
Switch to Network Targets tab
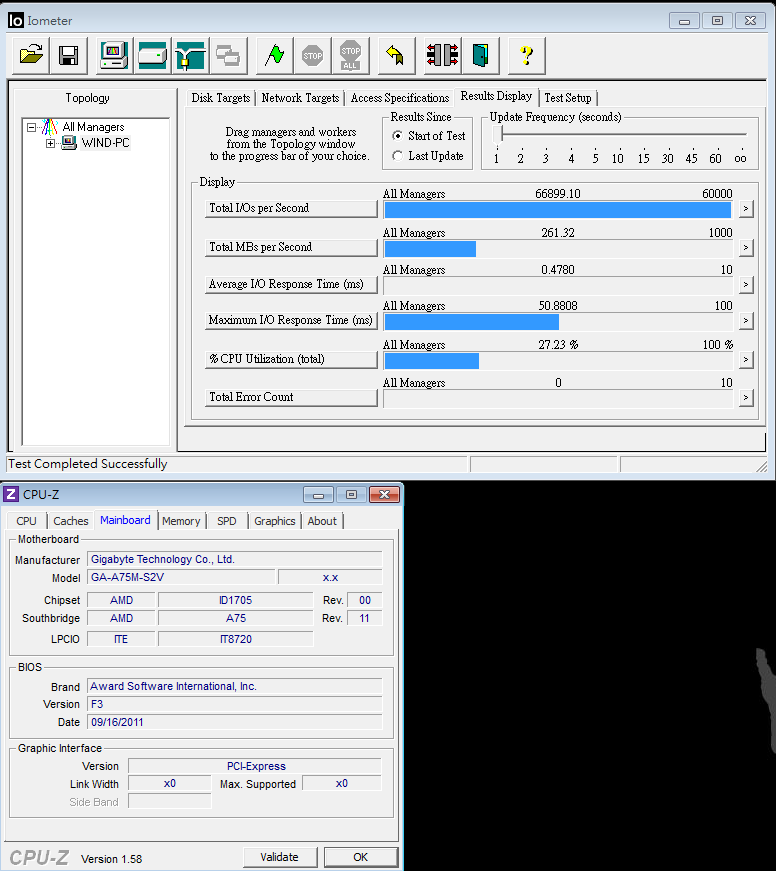tap(300, 98)
